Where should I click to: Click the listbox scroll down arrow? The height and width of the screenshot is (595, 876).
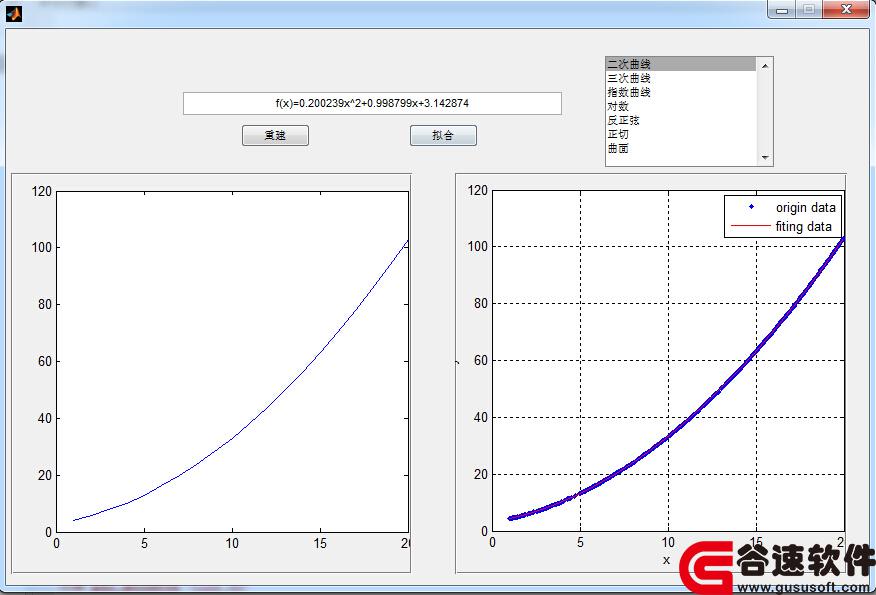(765, 158)
